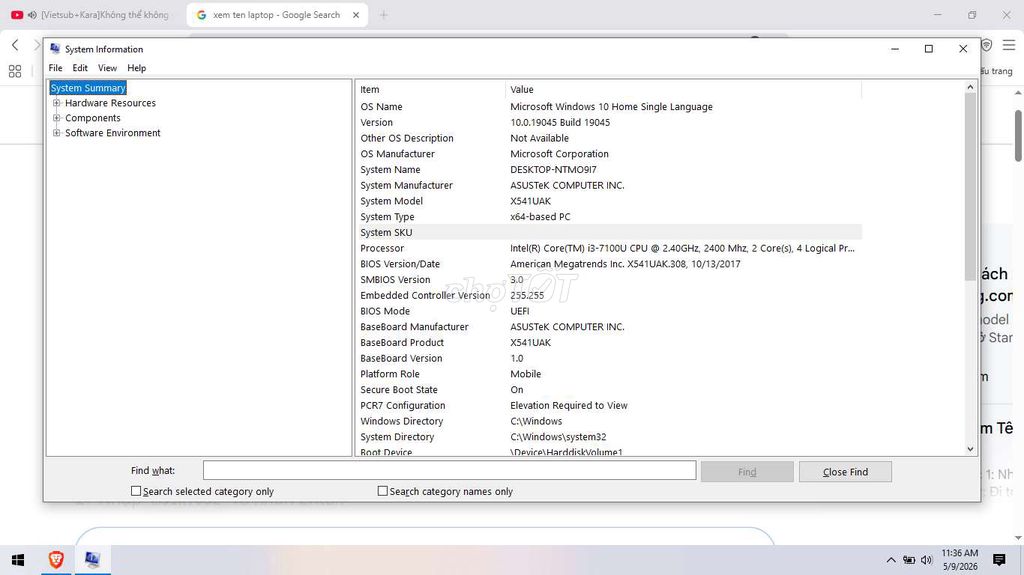Select System Summary in the tree

click(88, 88)
